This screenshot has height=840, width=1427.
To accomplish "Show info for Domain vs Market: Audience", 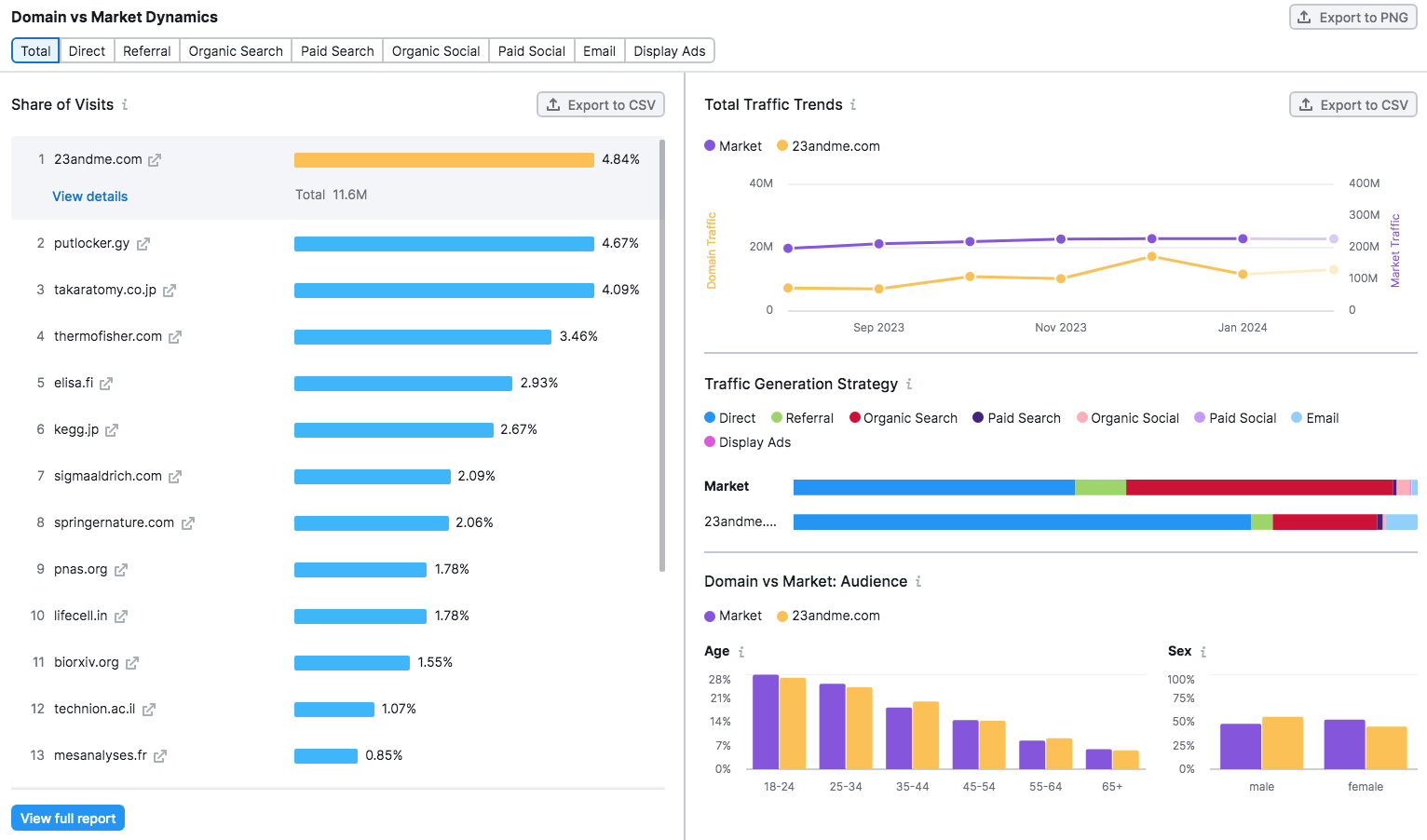I will [x=918, y=581].
